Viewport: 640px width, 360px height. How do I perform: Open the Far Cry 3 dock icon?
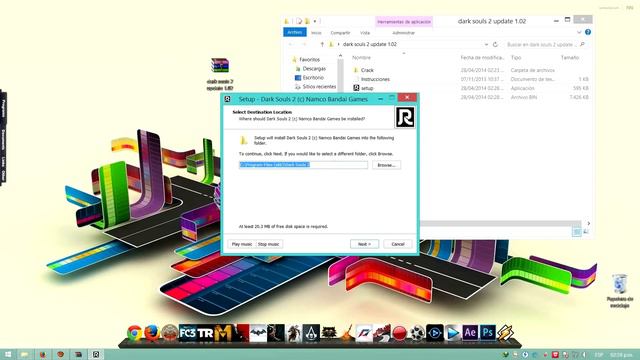coord(187,333)
